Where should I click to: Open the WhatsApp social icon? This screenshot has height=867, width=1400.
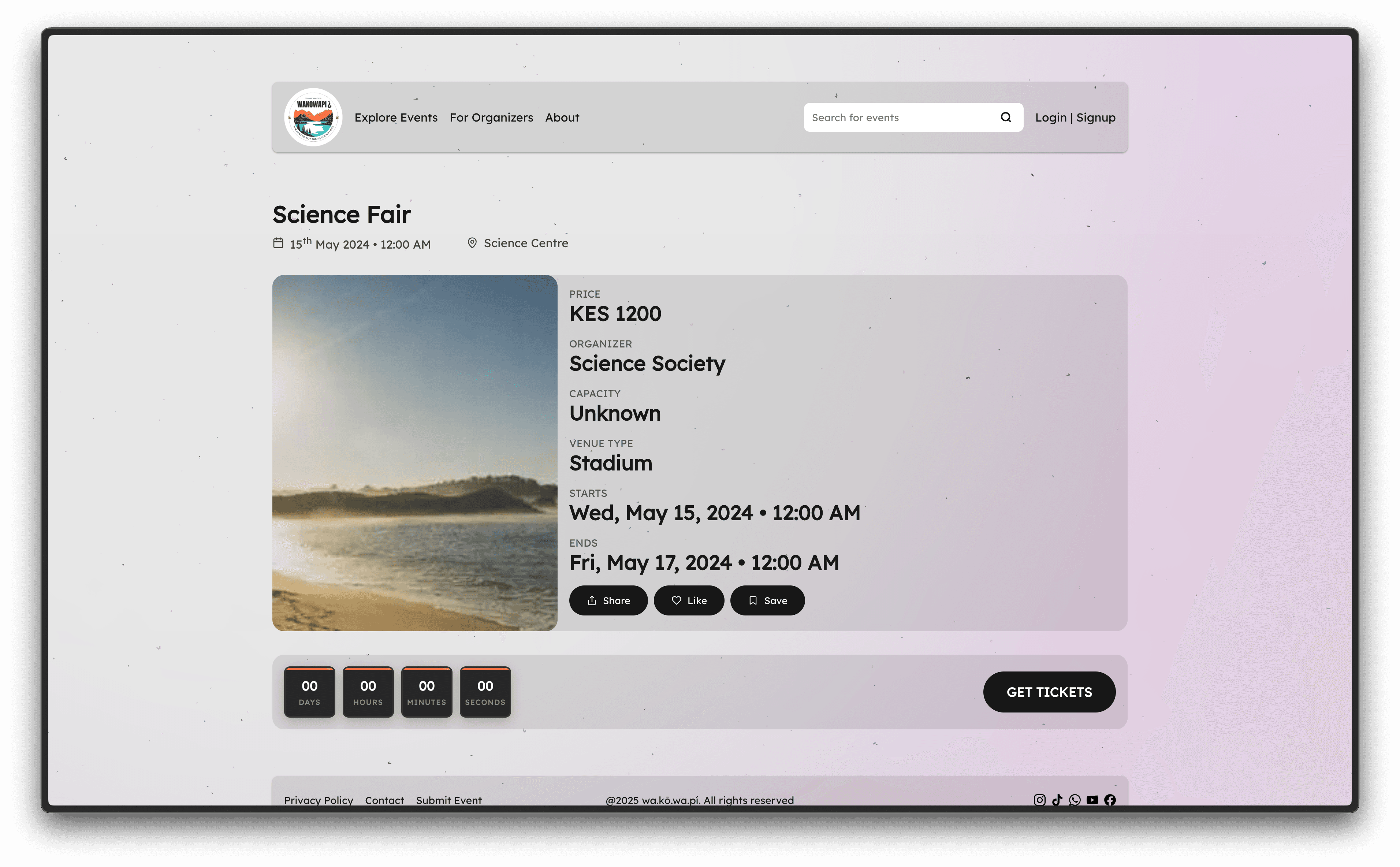point(1075,799)
